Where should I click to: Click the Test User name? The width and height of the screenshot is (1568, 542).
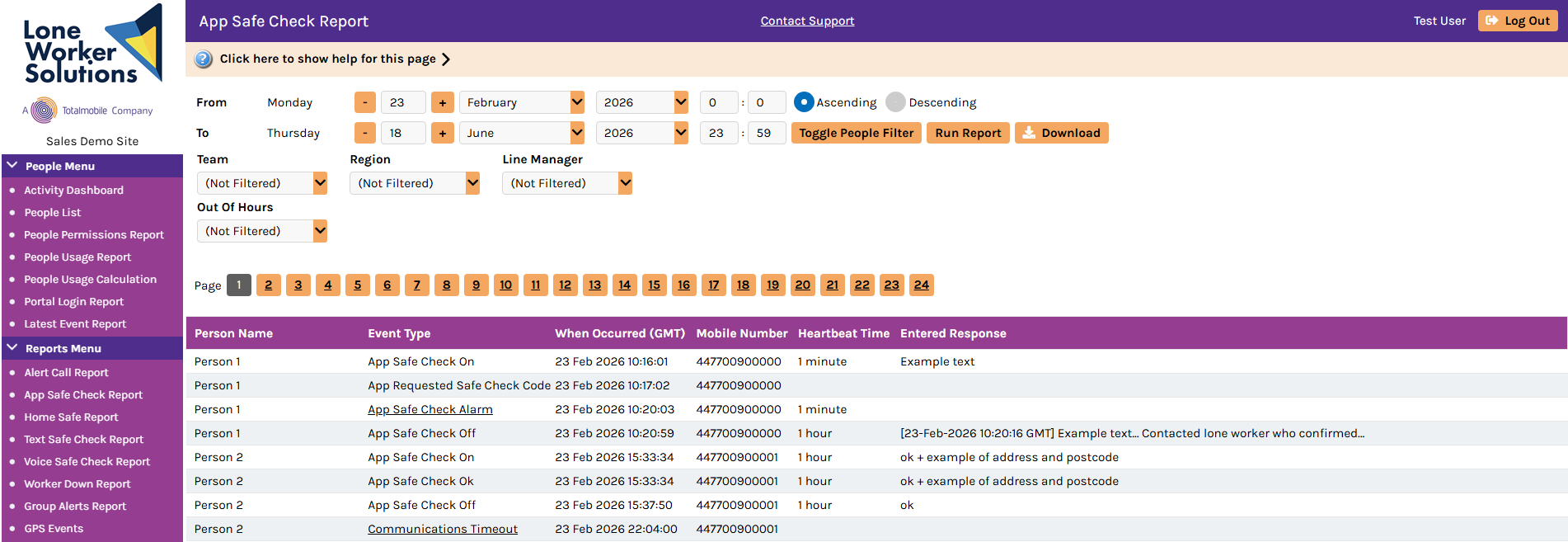click(x=1439, y=21)
